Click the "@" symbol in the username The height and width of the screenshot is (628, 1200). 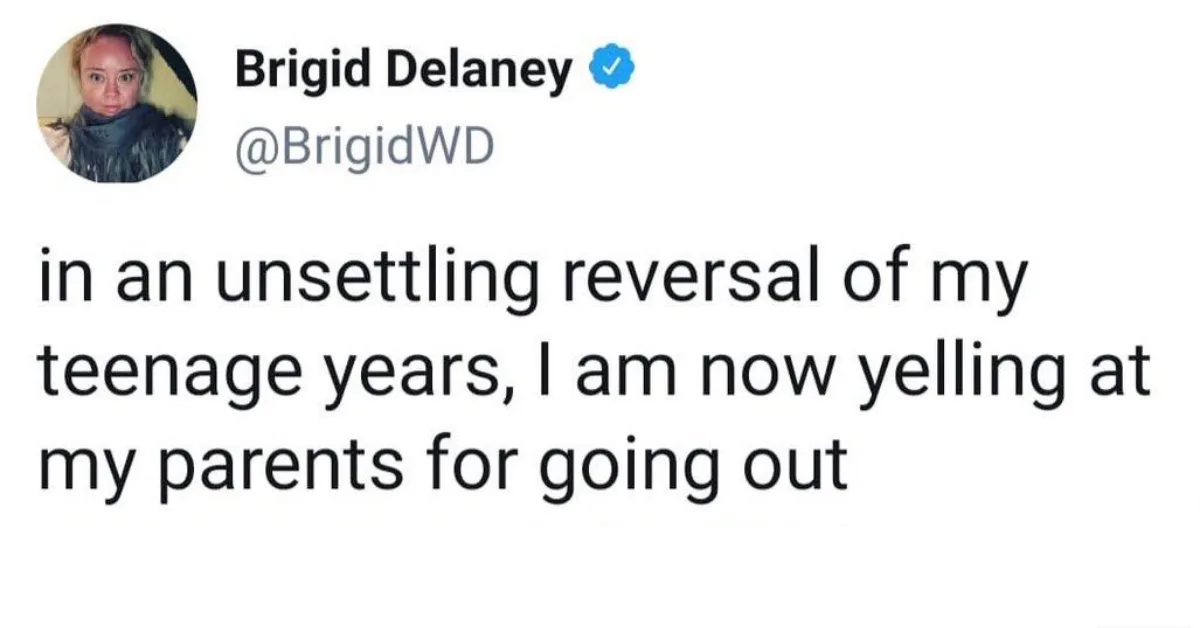[253, 148]
